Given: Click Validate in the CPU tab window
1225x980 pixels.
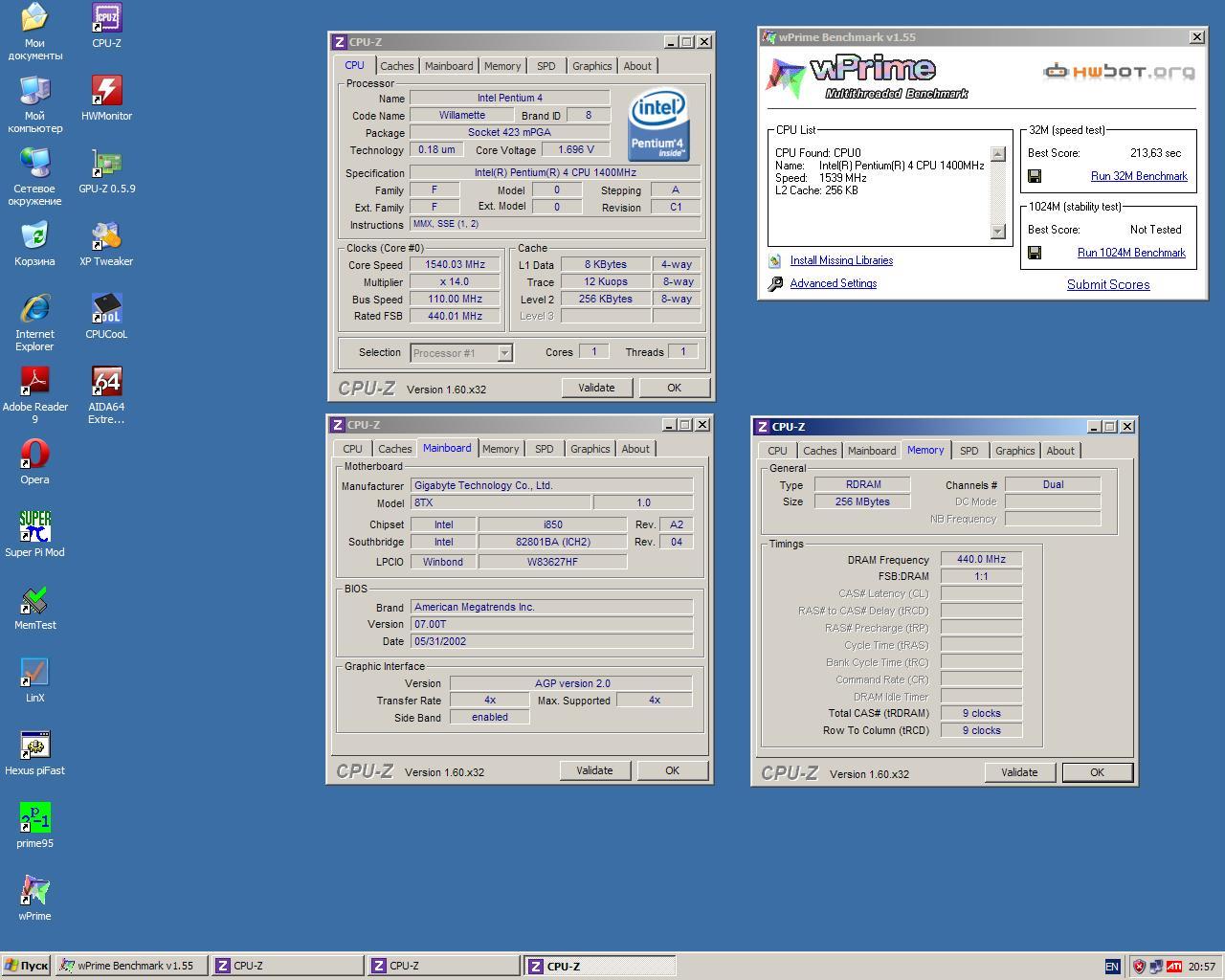Looking at the screenshot, I should point(596,388).
